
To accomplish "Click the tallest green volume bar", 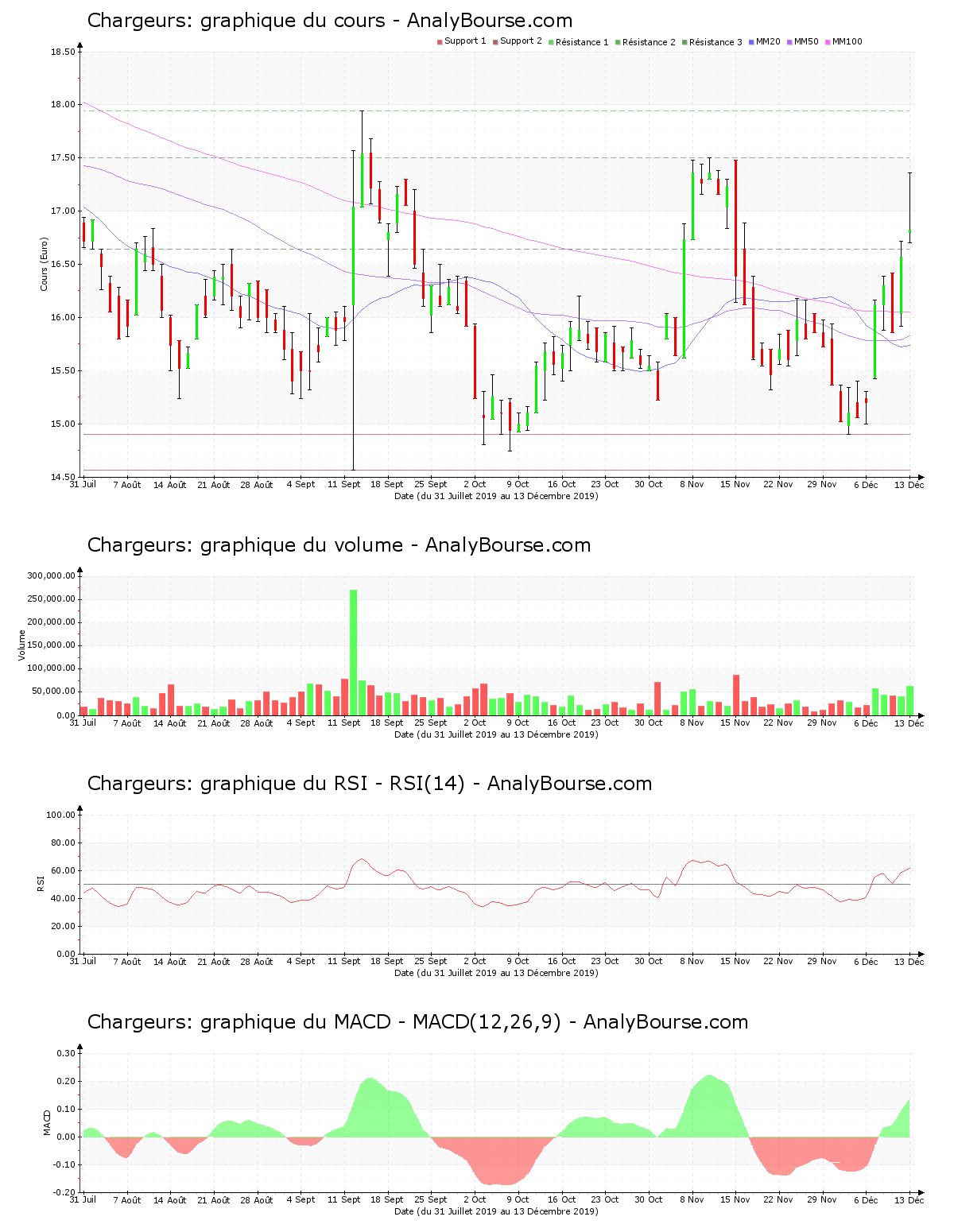I will tap(353, 652).
